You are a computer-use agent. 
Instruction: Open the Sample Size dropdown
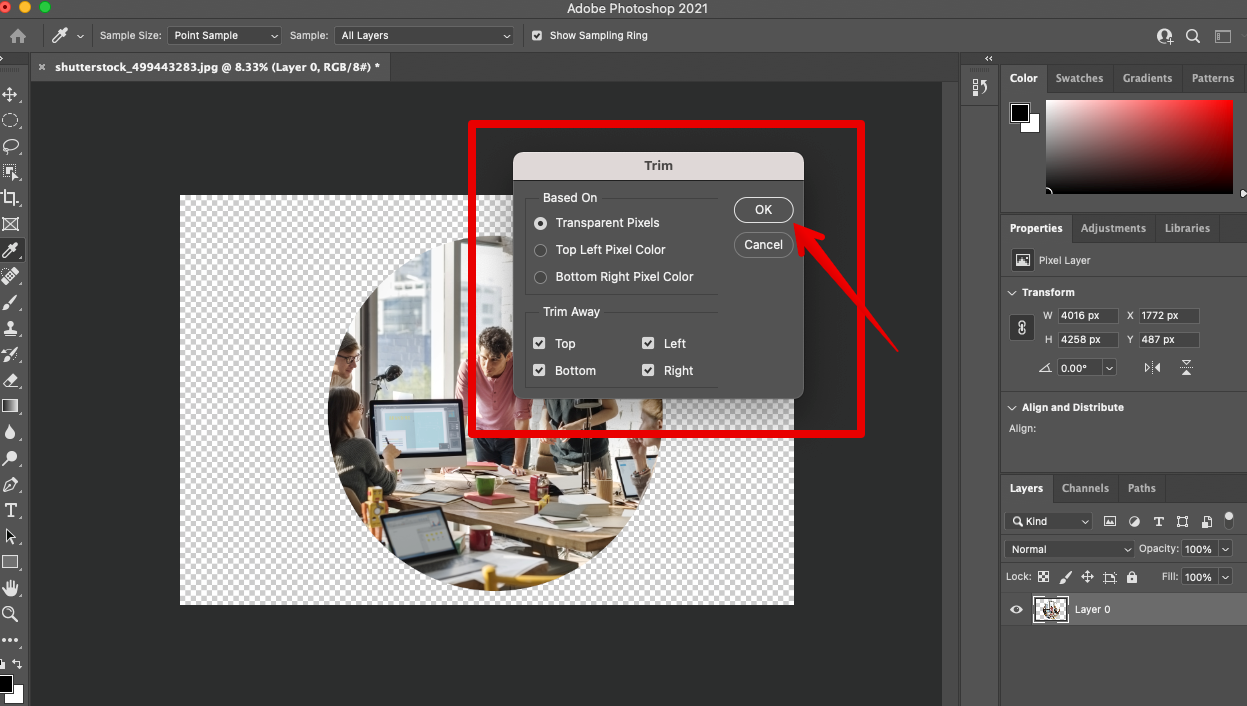(225, 35)
